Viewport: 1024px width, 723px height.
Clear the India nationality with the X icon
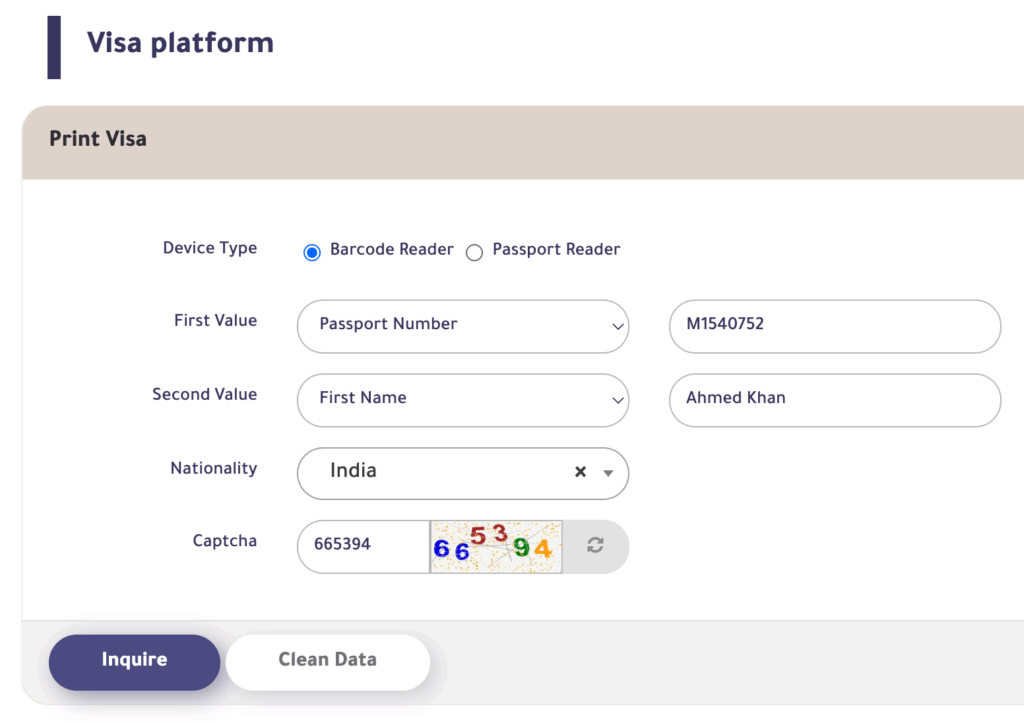pos(580,470)
